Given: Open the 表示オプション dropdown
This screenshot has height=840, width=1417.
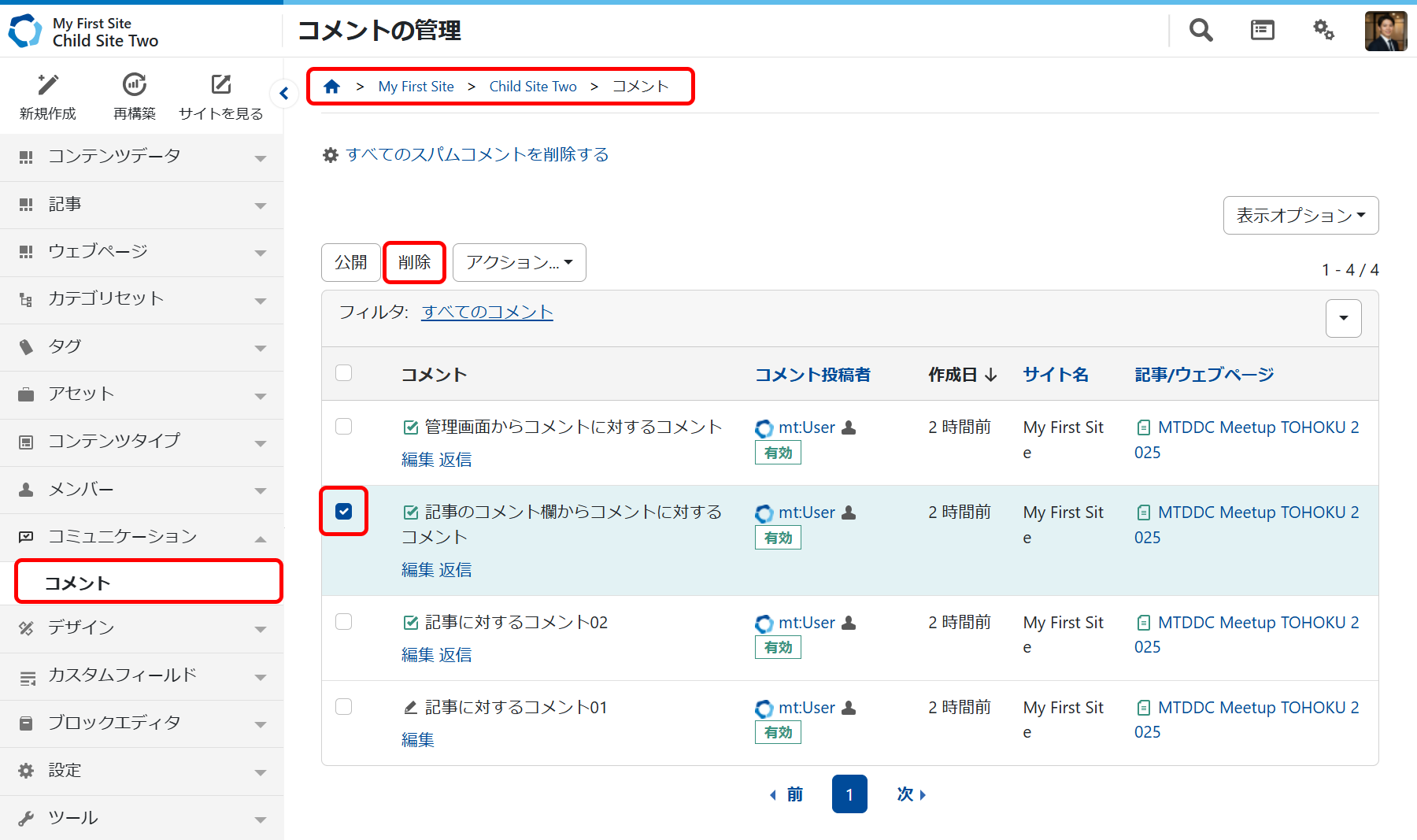Looking at the screenshot, I should (1300, 215).
